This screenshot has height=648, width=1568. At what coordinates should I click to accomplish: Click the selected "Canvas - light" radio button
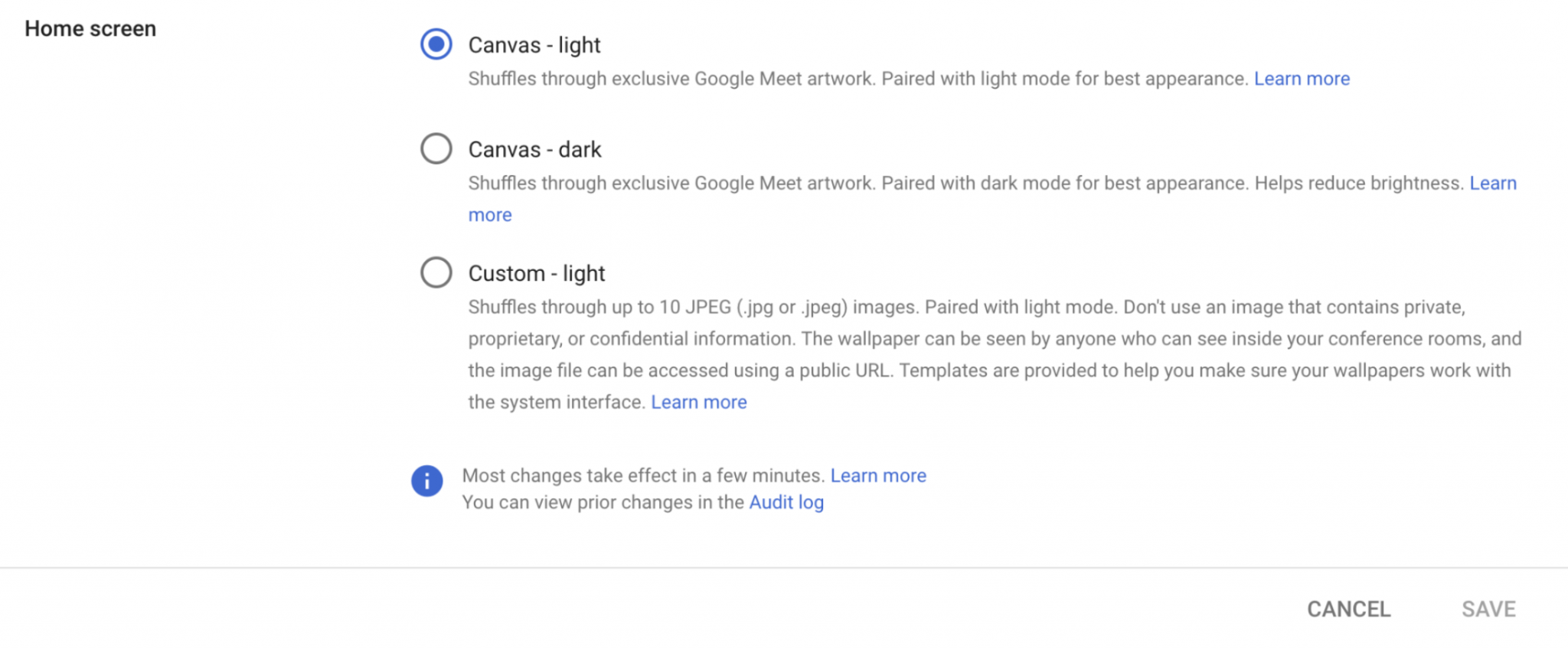click(436, 44)
